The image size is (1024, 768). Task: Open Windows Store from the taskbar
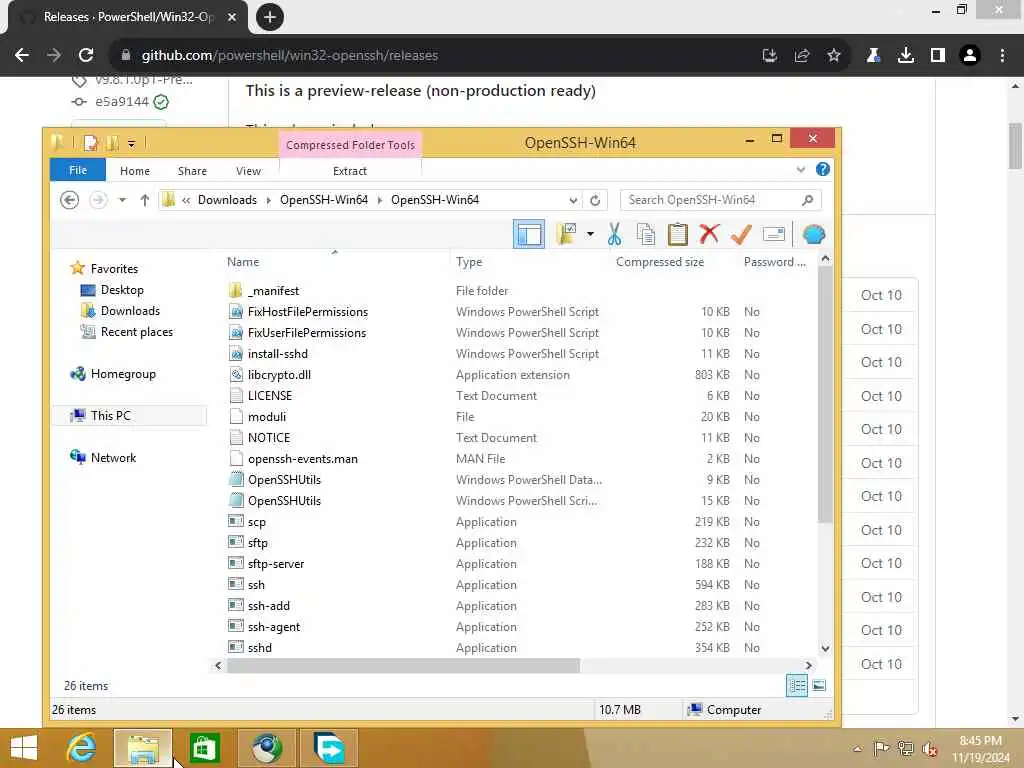[204, 748]
